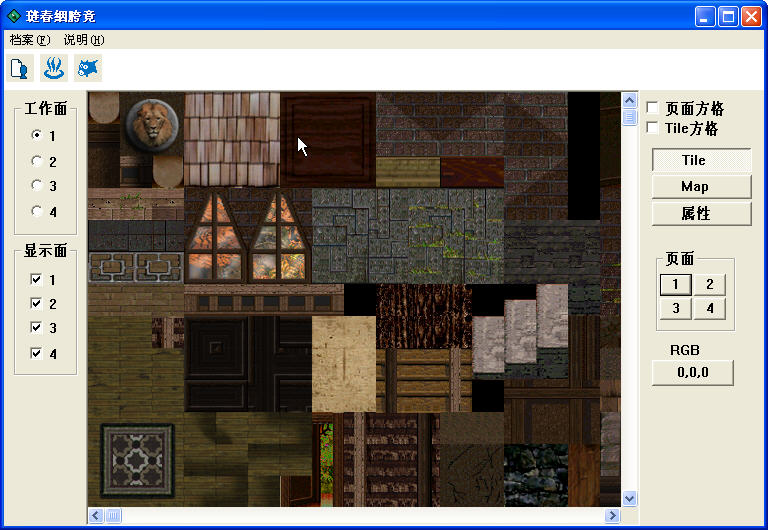Click the Tile button

pyautogui.click(x=701, y=160)
